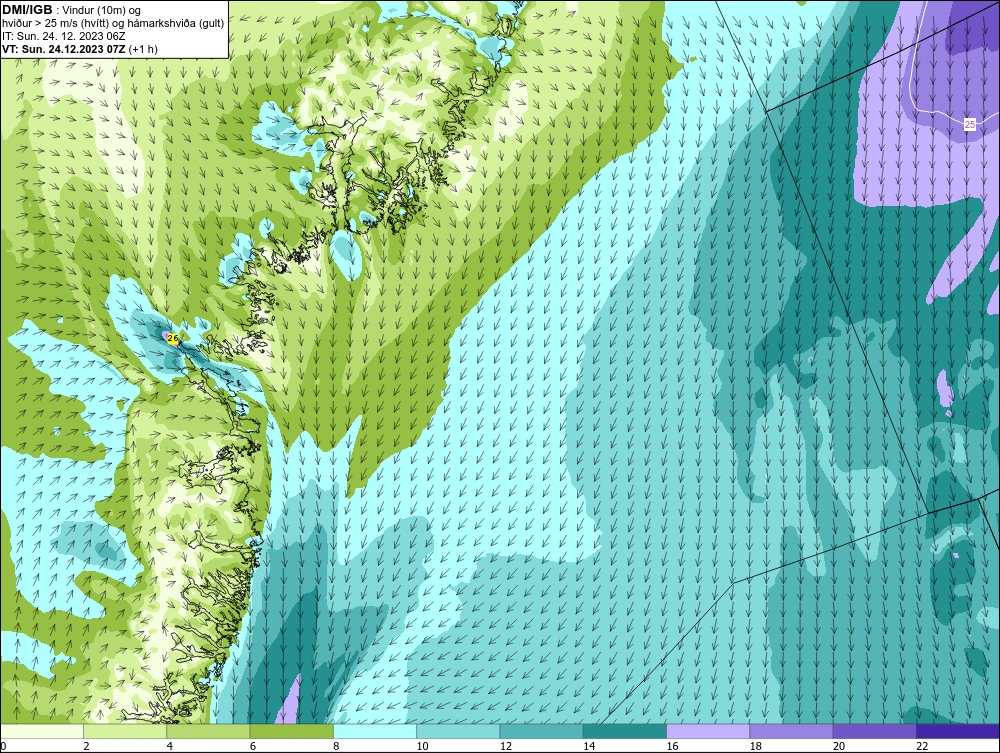The width and height of the screenshot is (1000, 753).
Task: Select the DMI/IGB title text
Action: click(x=27, y=10)
